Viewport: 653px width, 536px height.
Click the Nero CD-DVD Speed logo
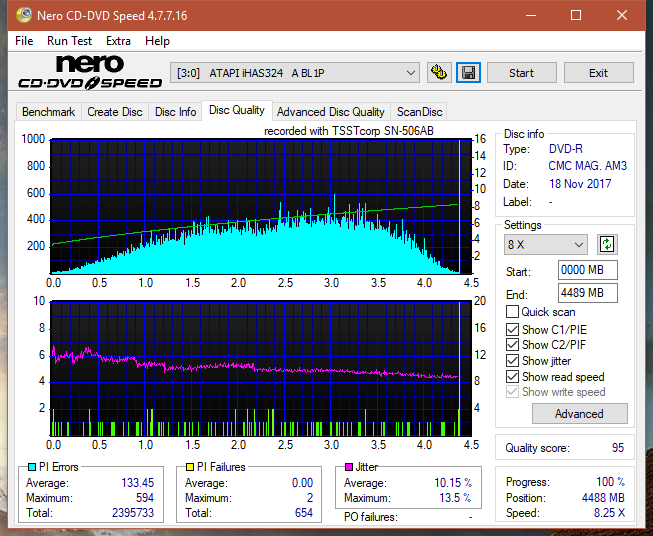pos(90,73)
